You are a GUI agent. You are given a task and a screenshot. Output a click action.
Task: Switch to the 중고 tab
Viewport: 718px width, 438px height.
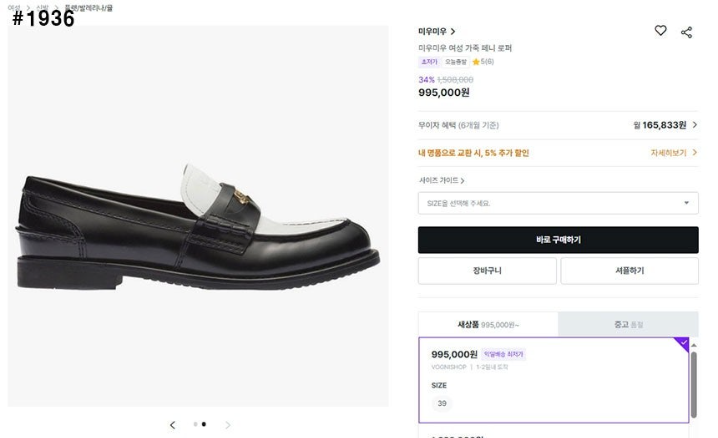pyautogui.click(x=628, y=324)
